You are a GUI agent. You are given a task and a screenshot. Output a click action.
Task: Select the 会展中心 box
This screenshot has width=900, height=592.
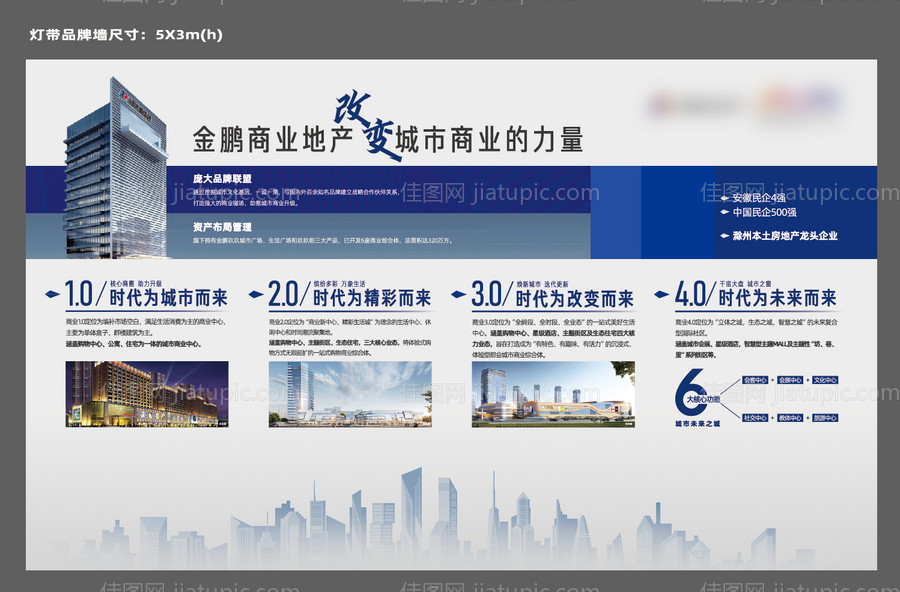point(790,380)
